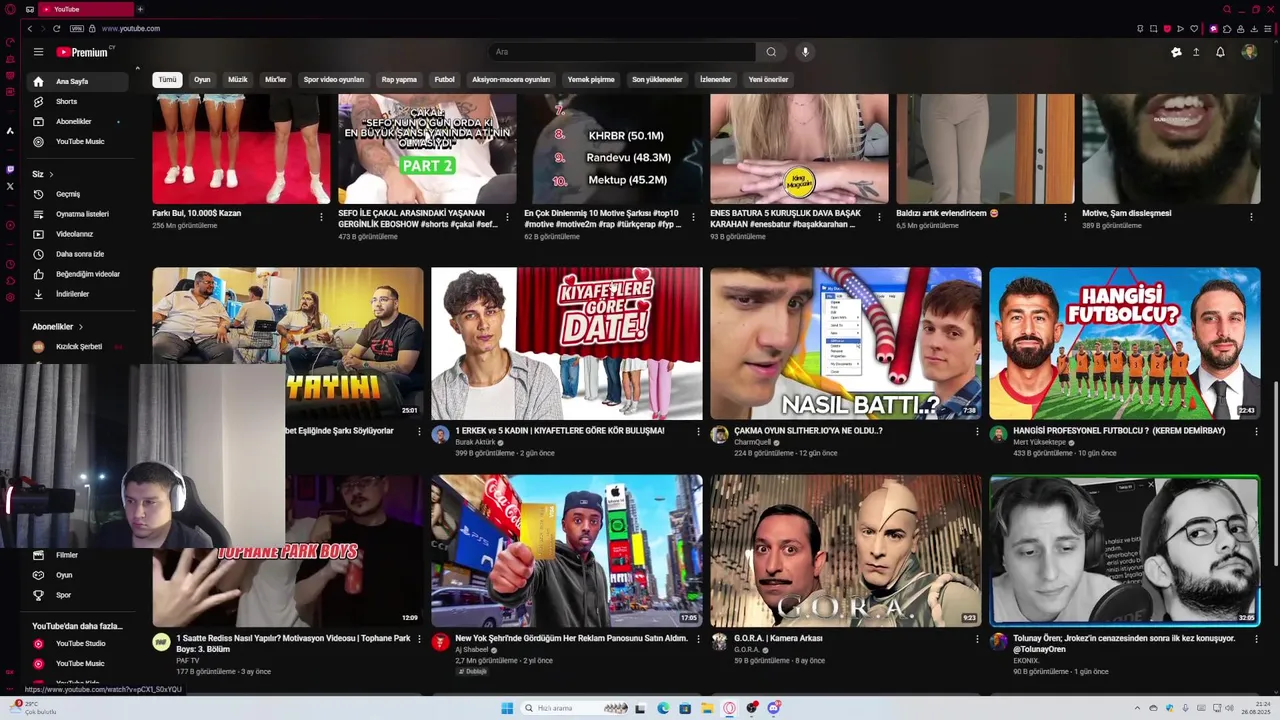The width and height of the screenshot is (1280, 720).
Task: Open File Explorer from taskbar
Action: point(707,708)
